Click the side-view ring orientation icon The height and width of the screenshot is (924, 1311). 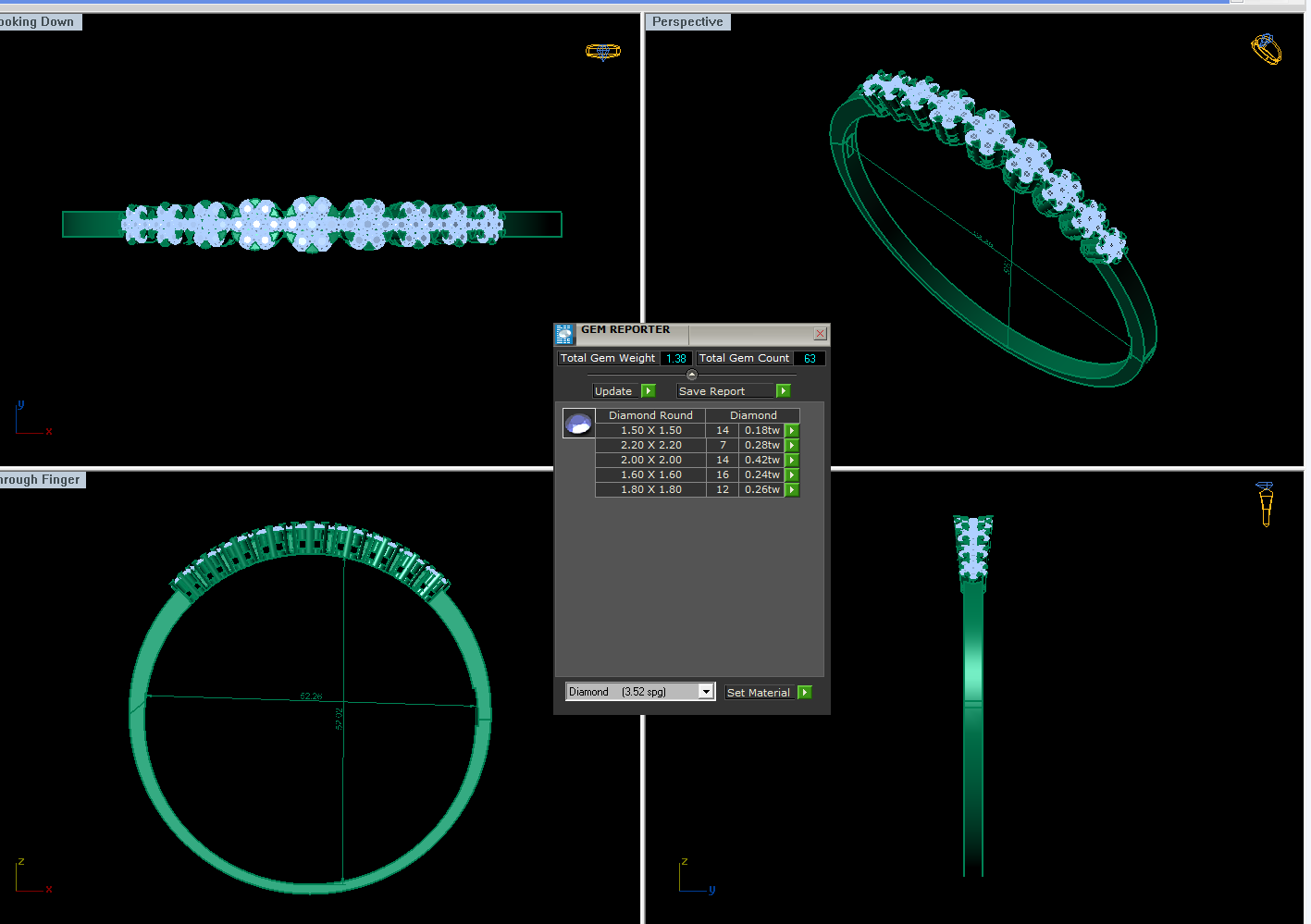coord(1265,504)
